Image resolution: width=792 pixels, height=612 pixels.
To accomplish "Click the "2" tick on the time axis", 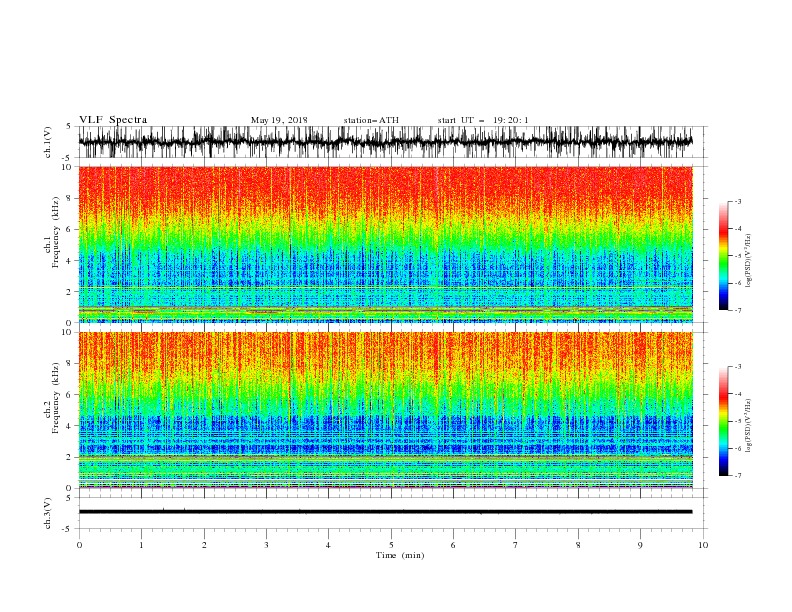I will pyautogui.click(x=204, y=545).
